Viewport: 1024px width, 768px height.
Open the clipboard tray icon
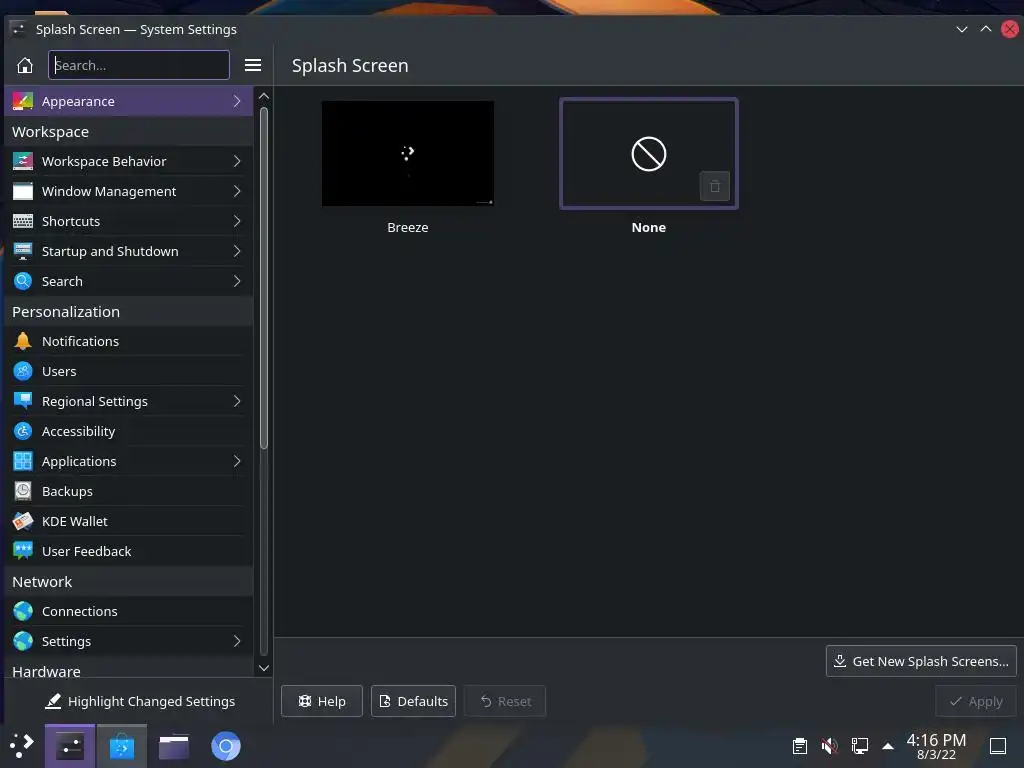point(799,746)
